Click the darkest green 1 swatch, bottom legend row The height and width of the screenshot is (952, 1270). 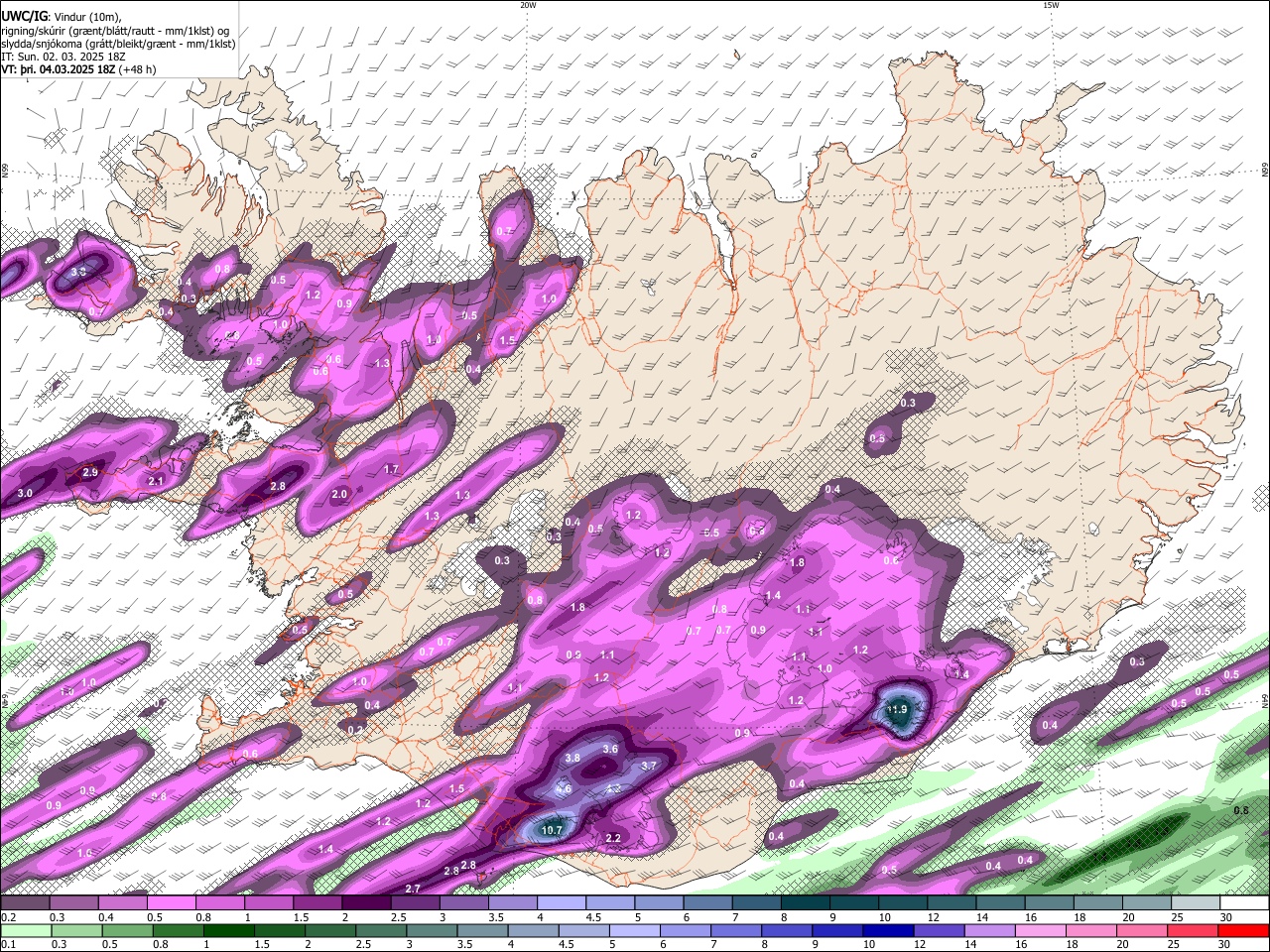tap(228, 930)
